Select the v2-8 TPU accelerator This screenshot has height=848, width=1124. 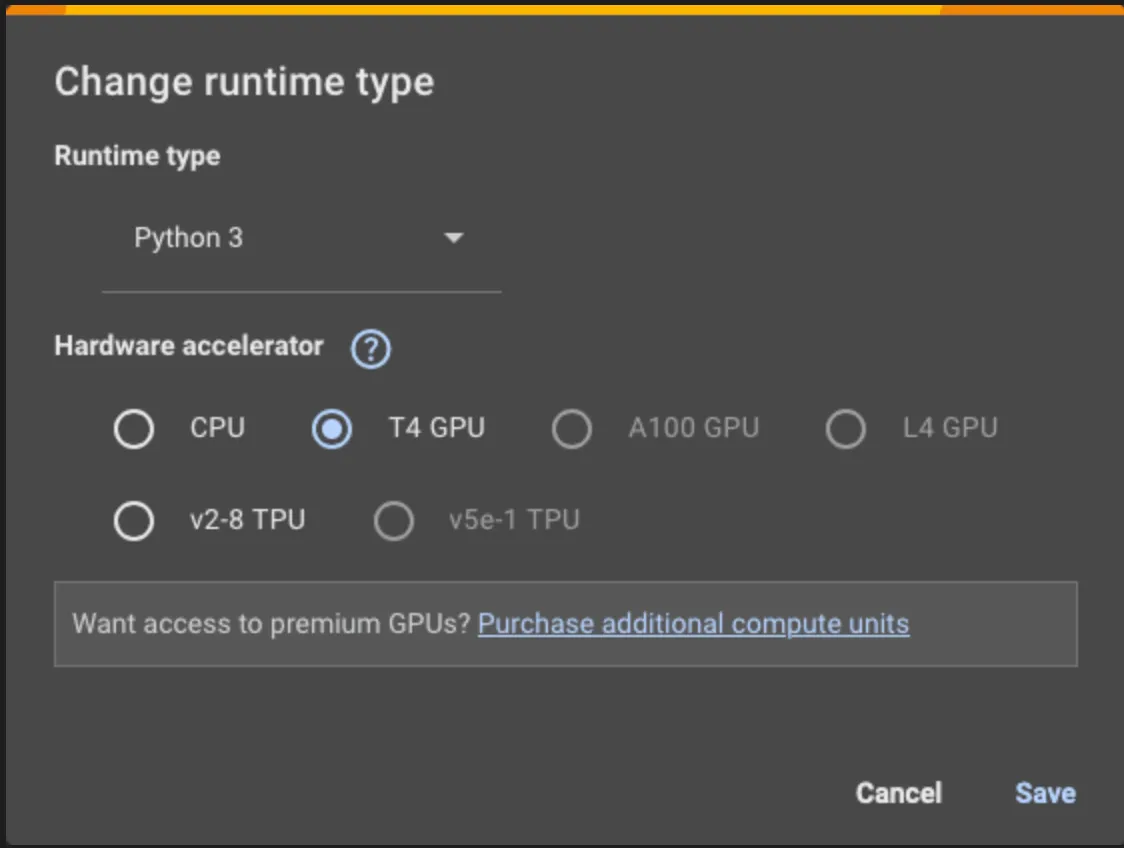[134, 521]
